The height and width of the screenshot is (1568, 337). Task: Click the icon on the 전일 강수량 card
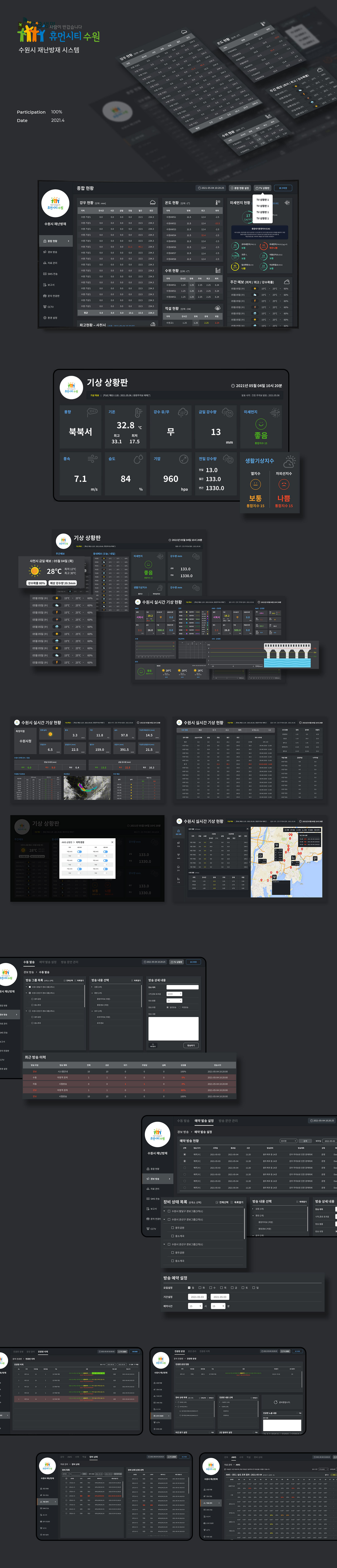coord(229,459)
